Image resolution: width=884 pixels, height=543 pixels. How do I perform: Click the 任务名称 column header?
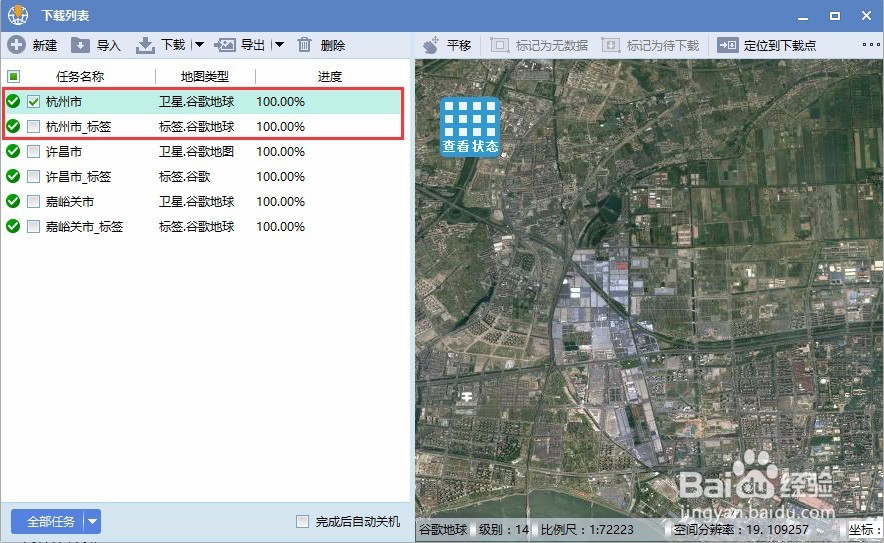point(80,76)
